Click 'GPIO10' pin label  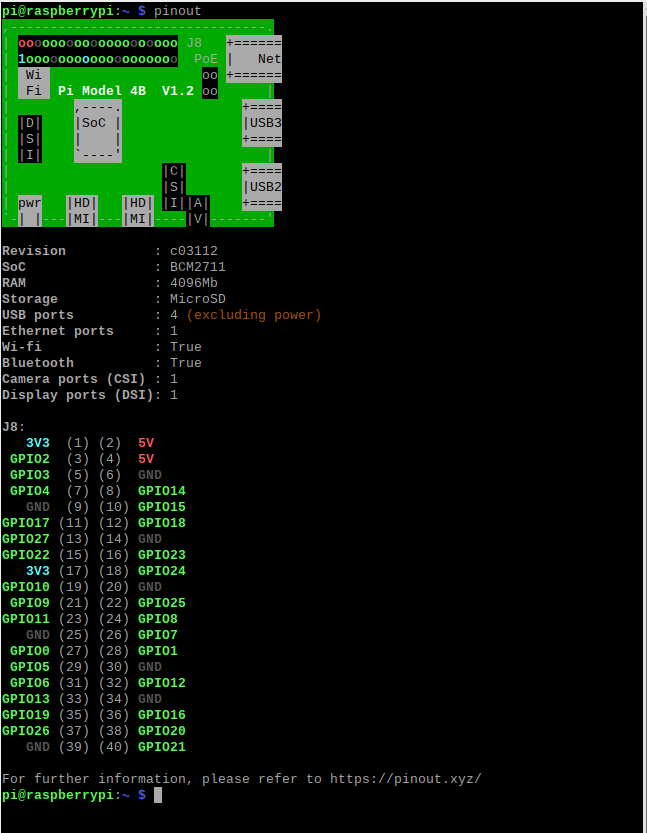coord(26,586)
